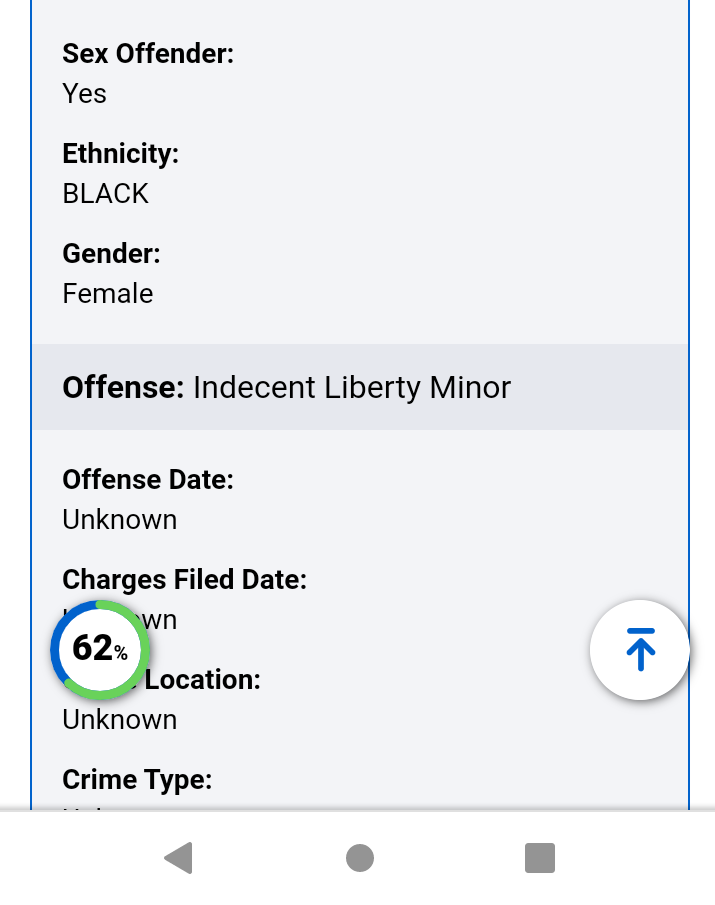Expand the Indecent Liberty Minor offense section

pyautogui.click(x=352, y=387)
